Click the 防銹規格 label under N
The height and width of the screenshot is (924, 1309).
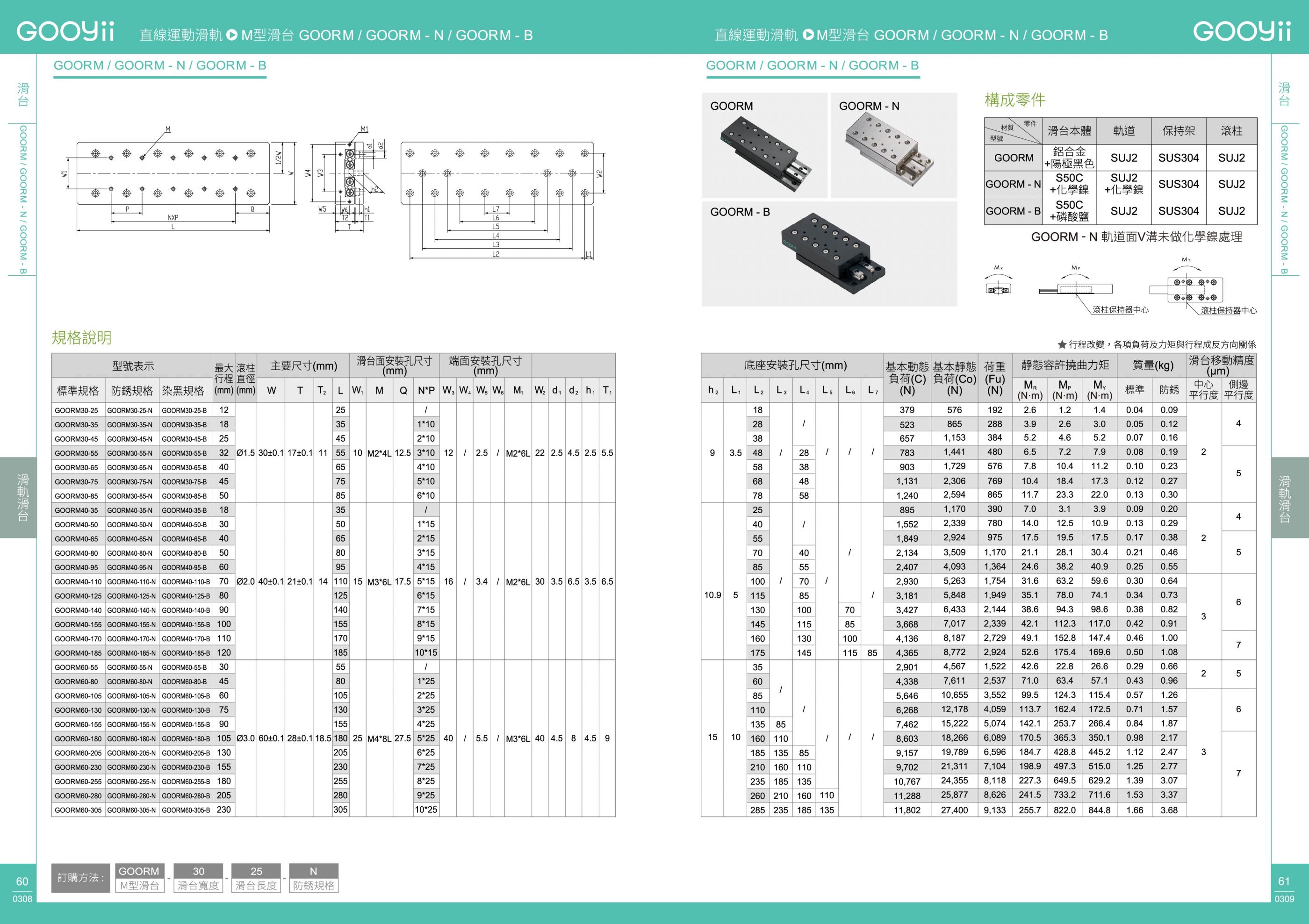(314, 886)
